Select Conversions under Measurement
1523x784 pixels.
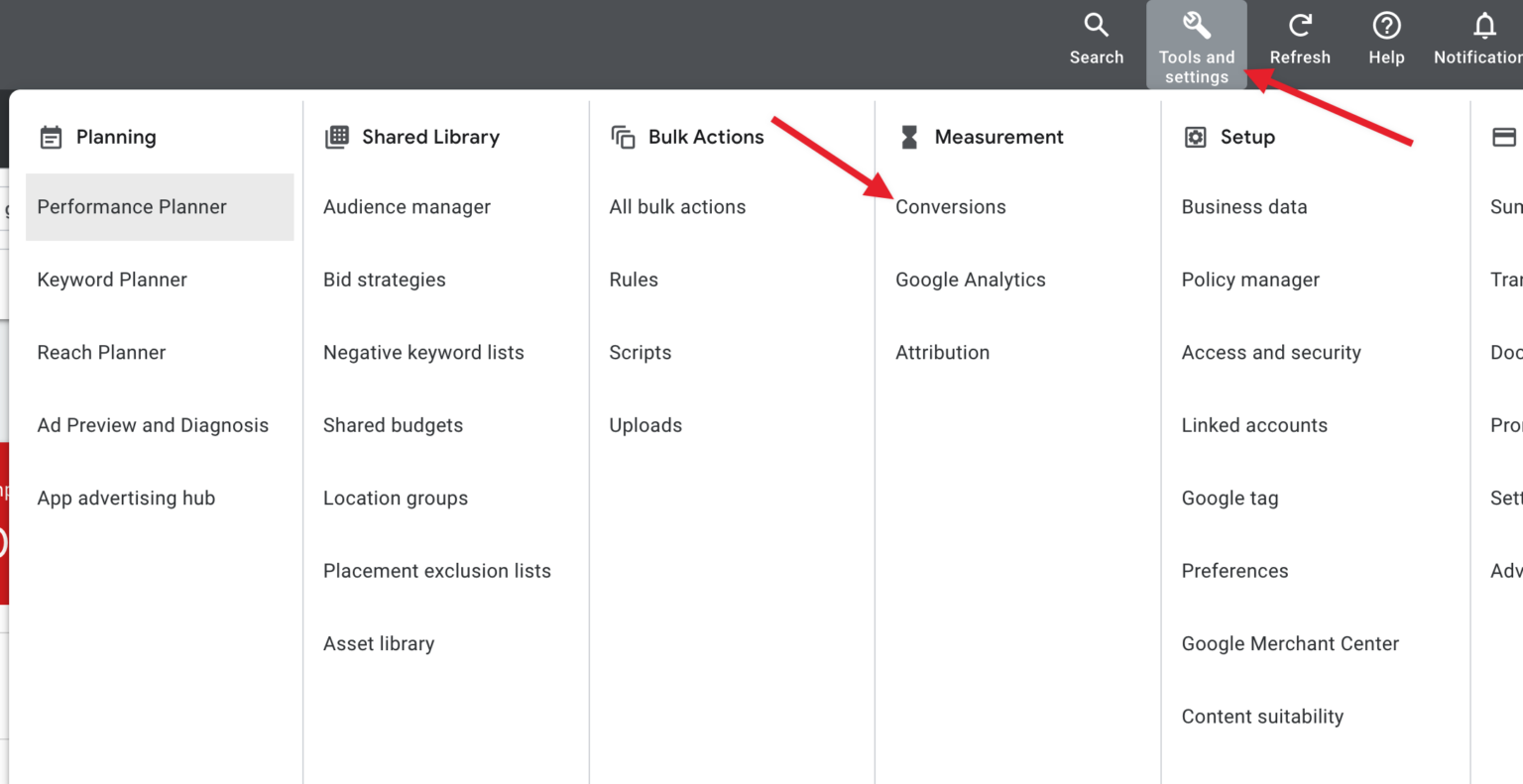click(950, 207)
